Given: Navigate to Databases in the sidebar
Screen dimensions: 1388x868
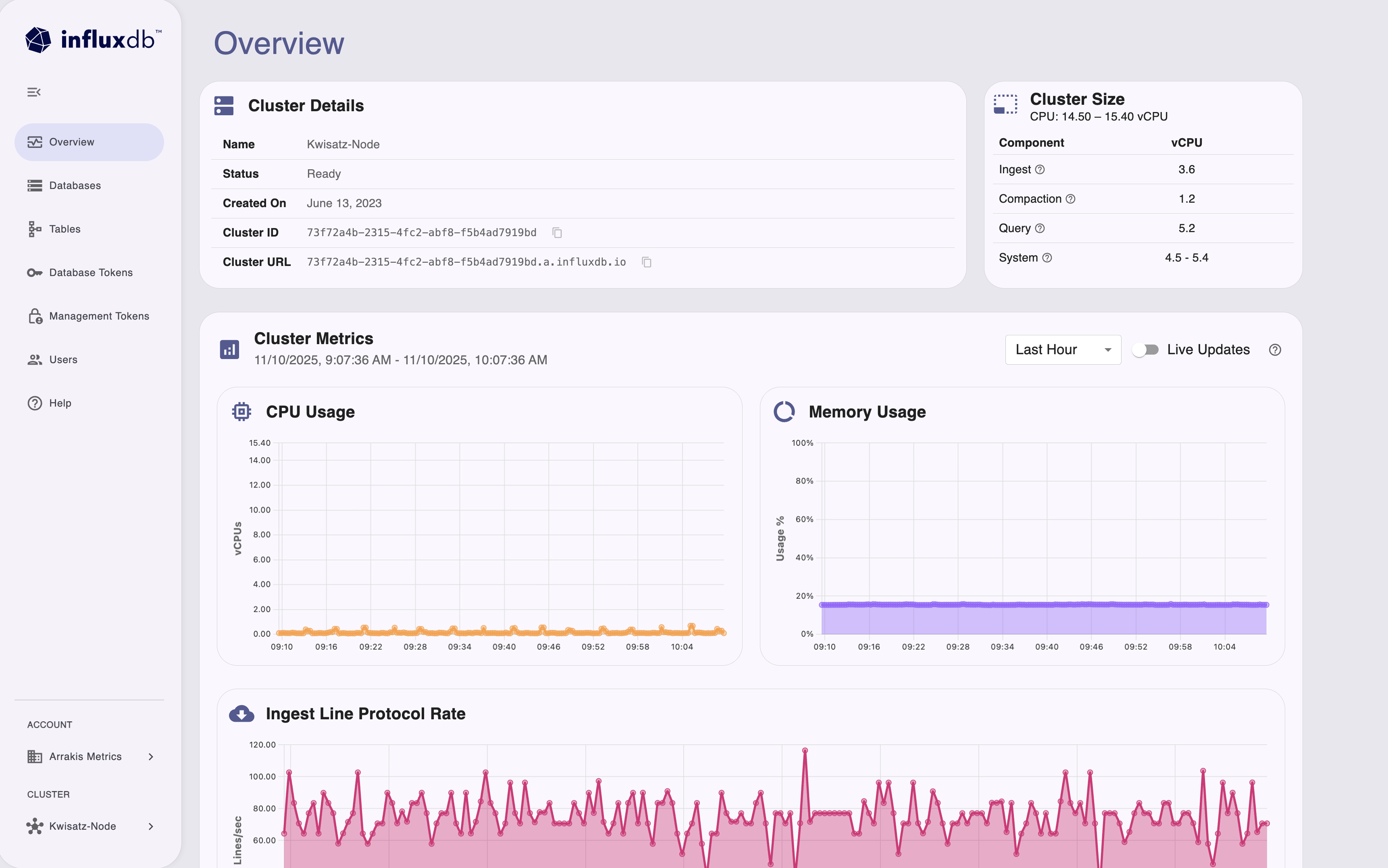Looking at the screenshot, I should 34,185.
